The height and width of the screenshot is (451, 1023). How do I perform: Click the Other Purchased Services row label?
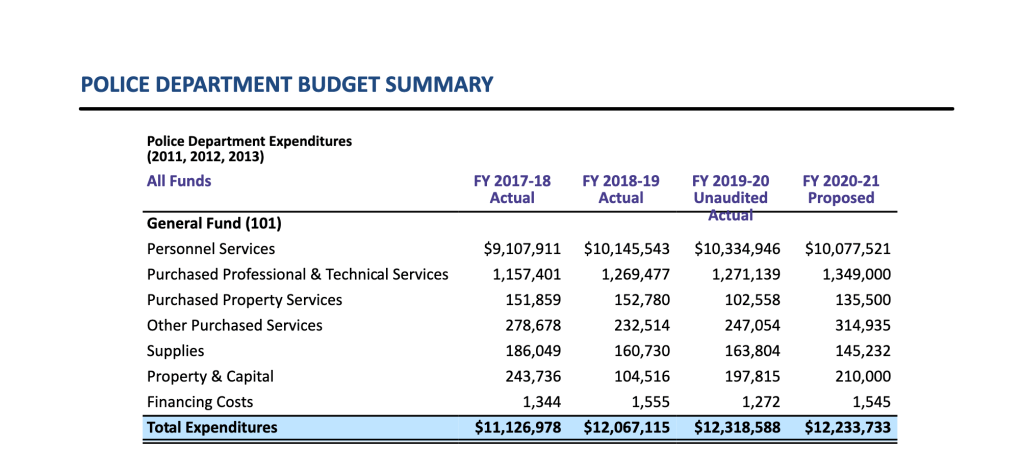[x=234, y=325]
